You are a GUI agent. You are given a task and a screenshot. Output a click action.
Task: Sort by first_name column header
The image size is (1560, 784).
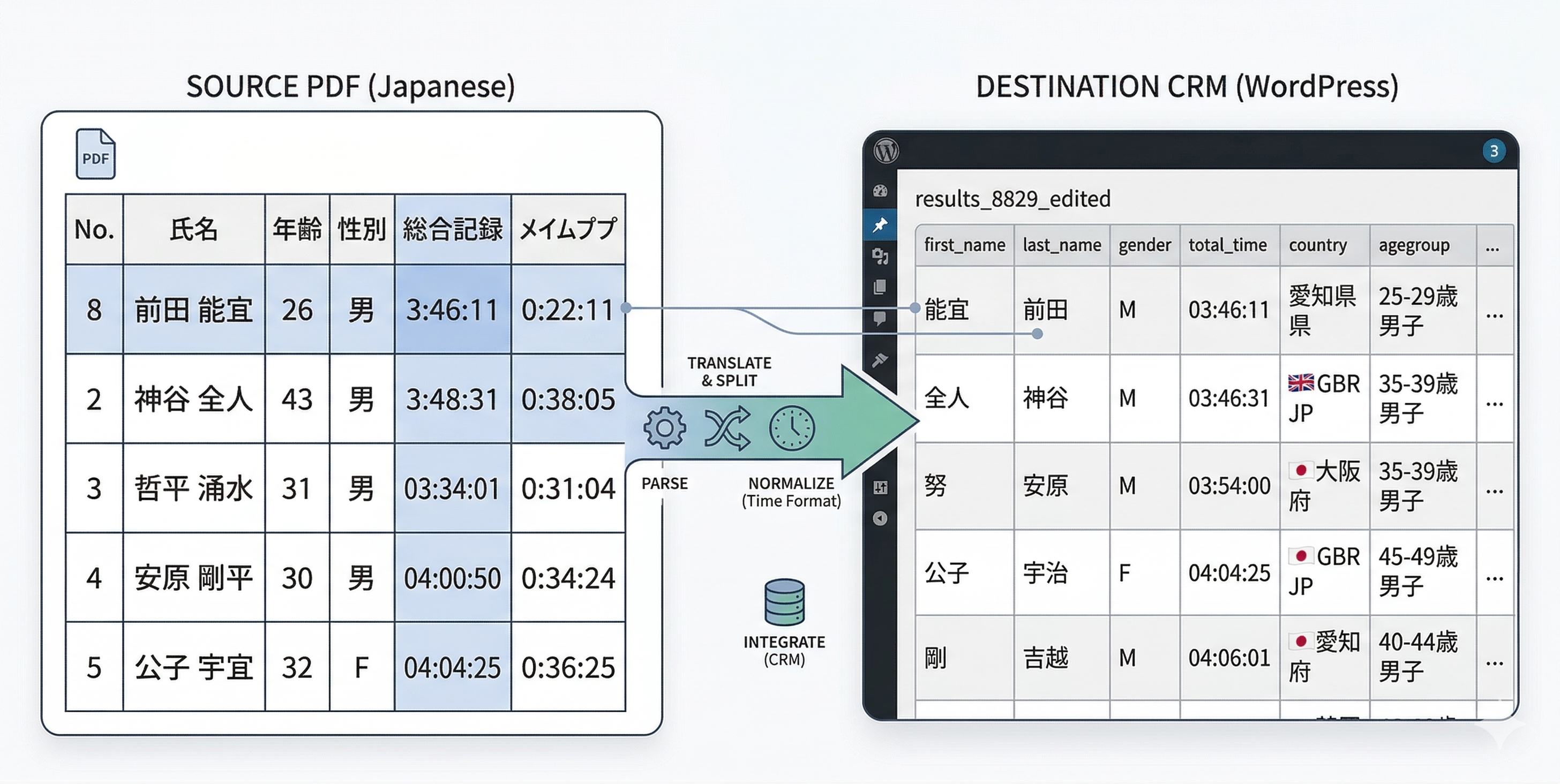pos(964,245)
